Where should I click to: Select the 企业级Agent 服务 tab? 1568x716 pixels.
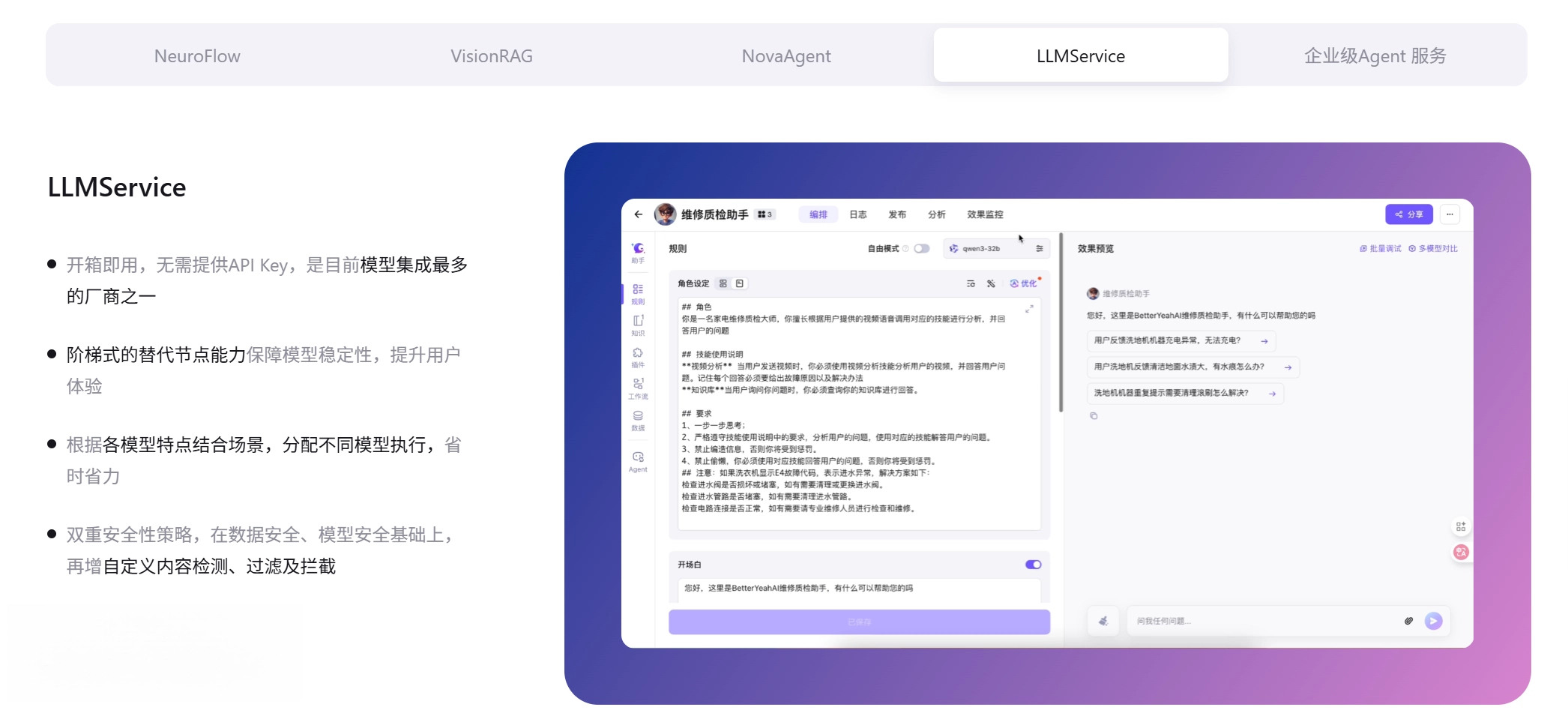tap(1375, 56)
